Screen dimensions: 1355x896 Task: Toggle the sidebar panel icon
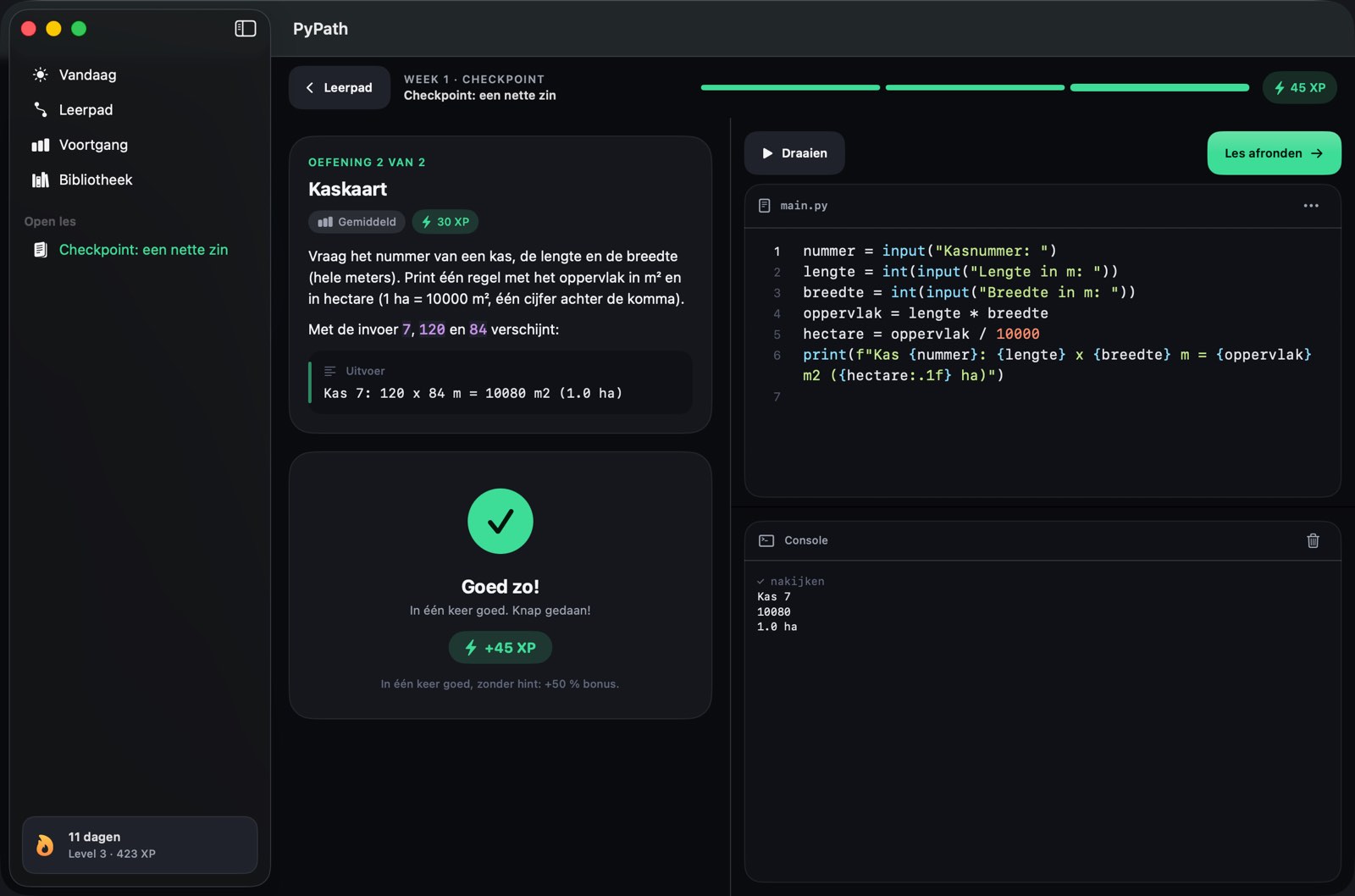tap(246, 29)
